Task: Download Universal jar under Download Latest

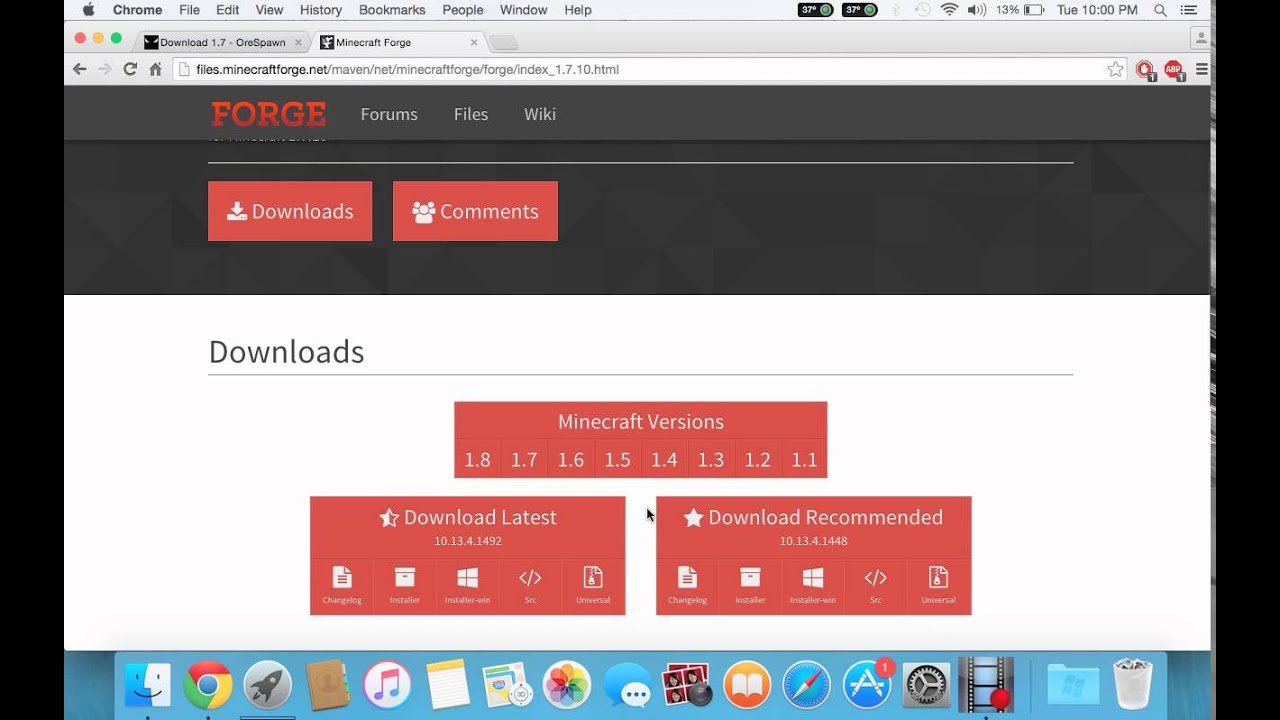Action: (x=593, y=586)
